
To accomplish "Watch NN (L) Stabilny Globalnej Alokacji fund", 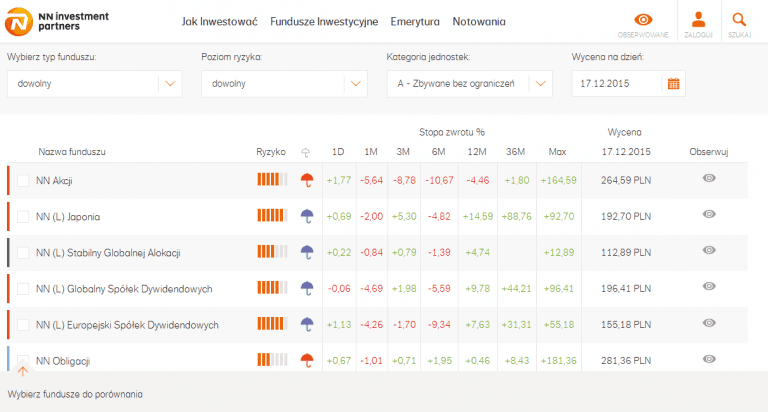I will (x=709, y=251).
